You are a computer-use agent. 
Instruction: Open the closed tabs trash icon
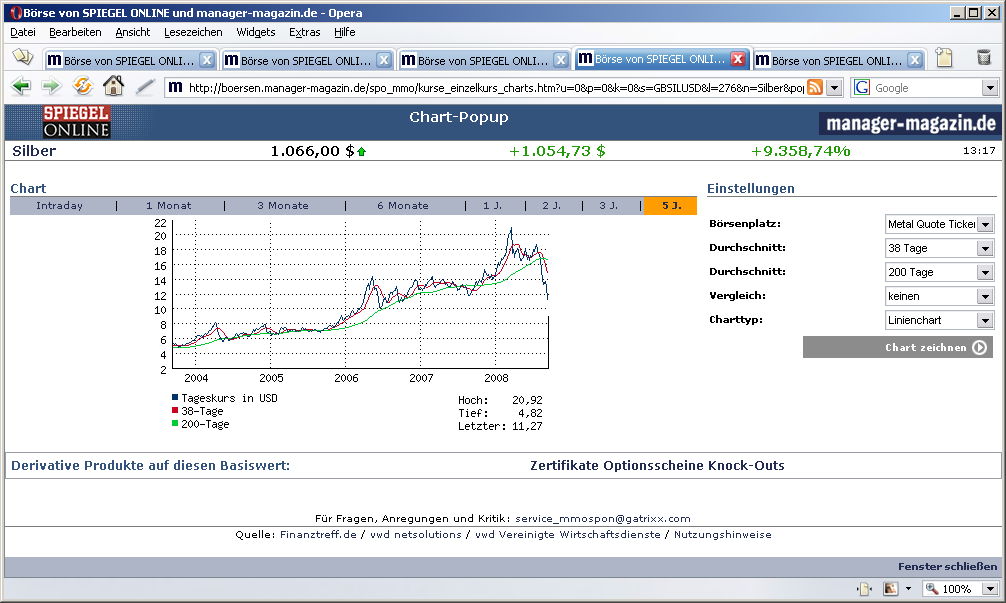pyautogui.click(x=984, y=58)
